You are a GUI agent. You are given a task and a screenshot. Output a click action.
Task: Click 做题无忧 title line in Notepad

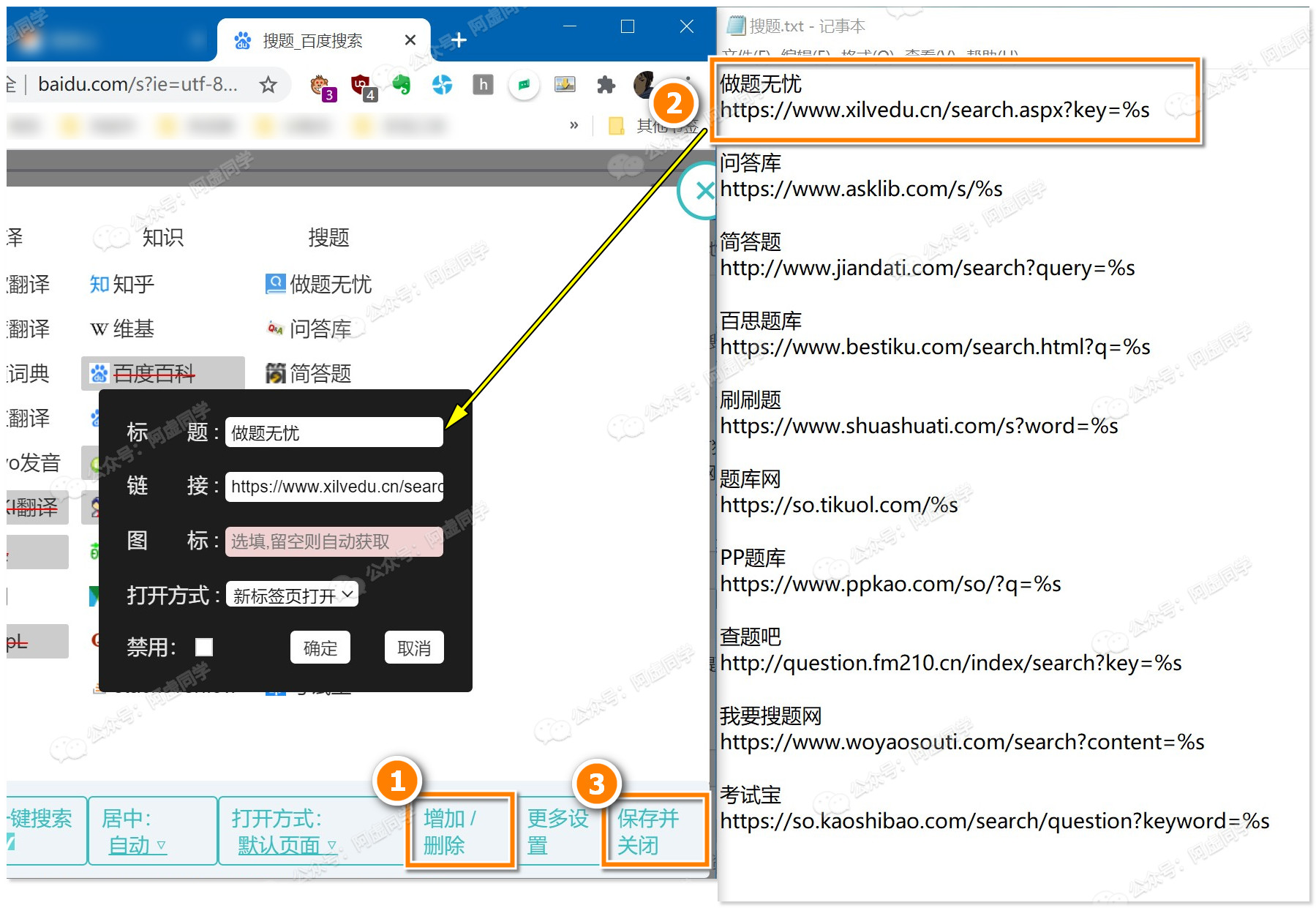(x=761, y=84)
